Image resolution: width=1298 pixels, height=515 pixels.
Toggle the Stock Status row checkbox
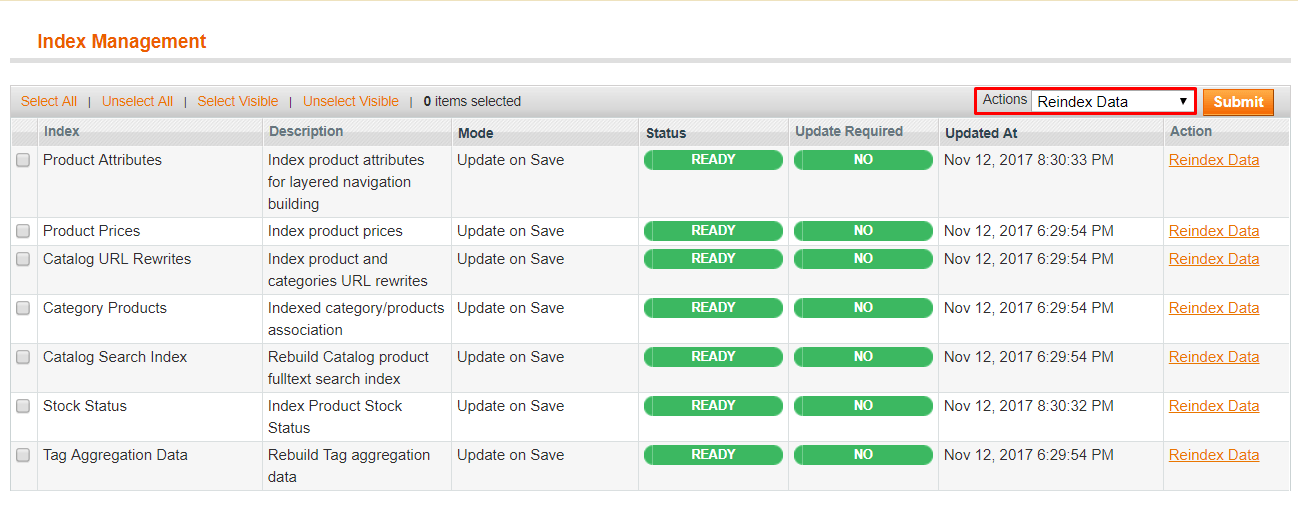[23, 406]
